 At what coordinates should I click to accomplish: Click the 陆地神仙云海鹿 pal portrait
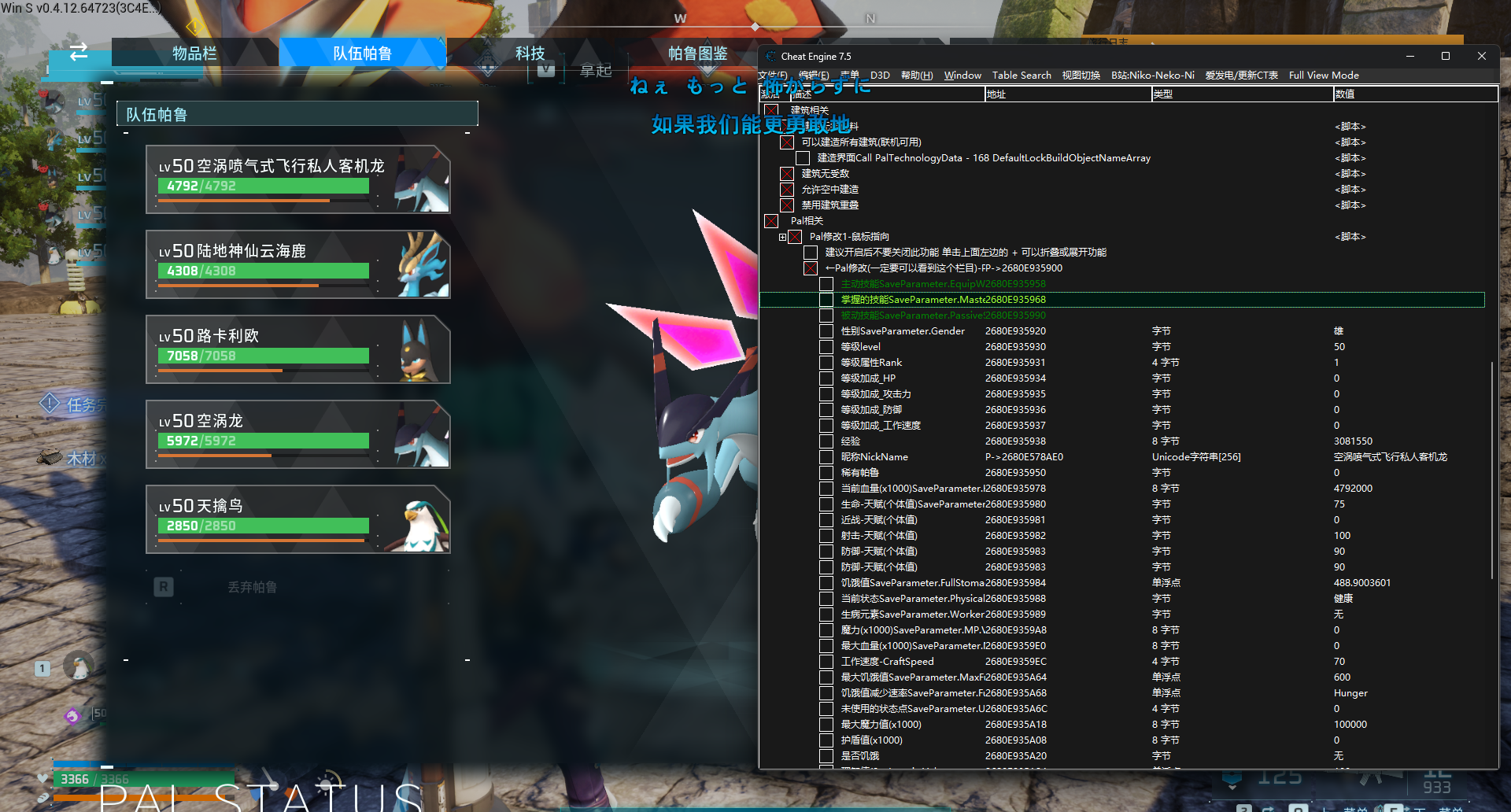[x=423, y=265]
